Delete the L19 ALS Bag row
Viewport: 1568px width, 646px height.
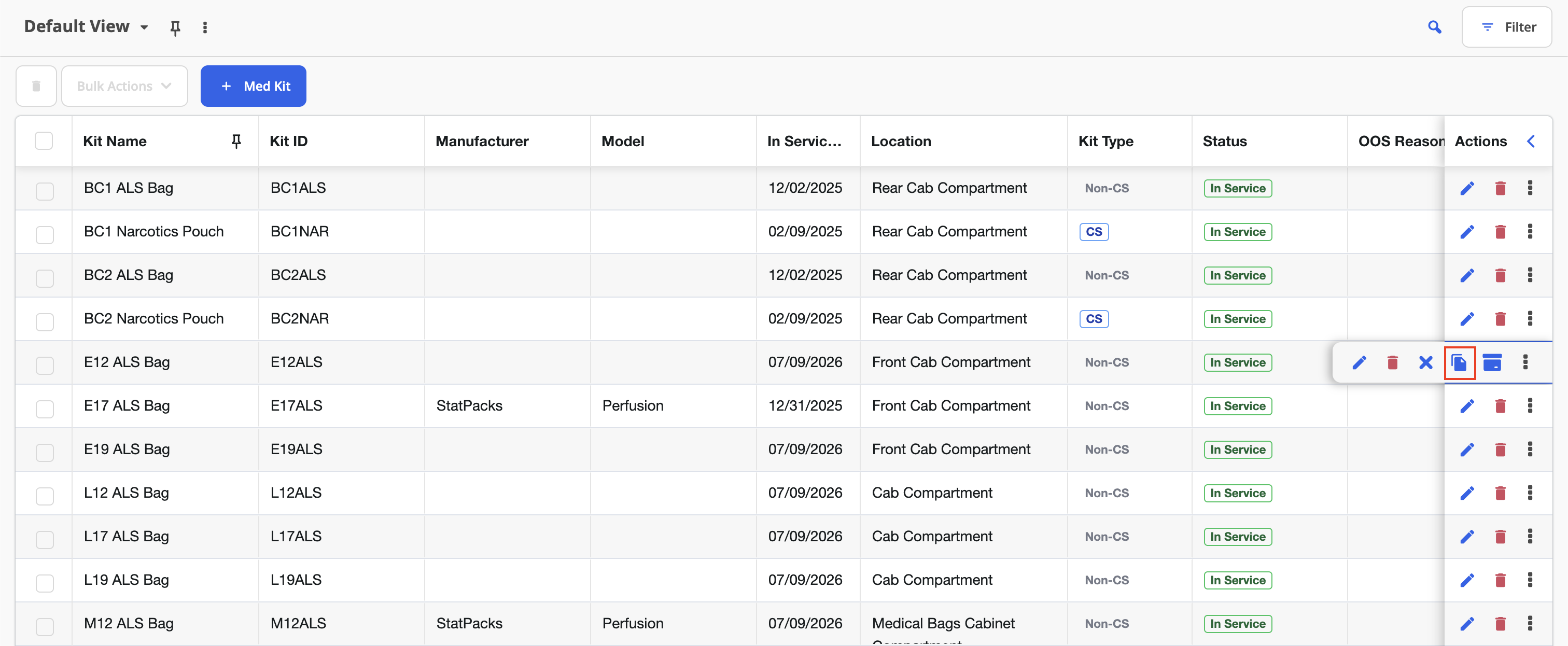pos(1500,580)
